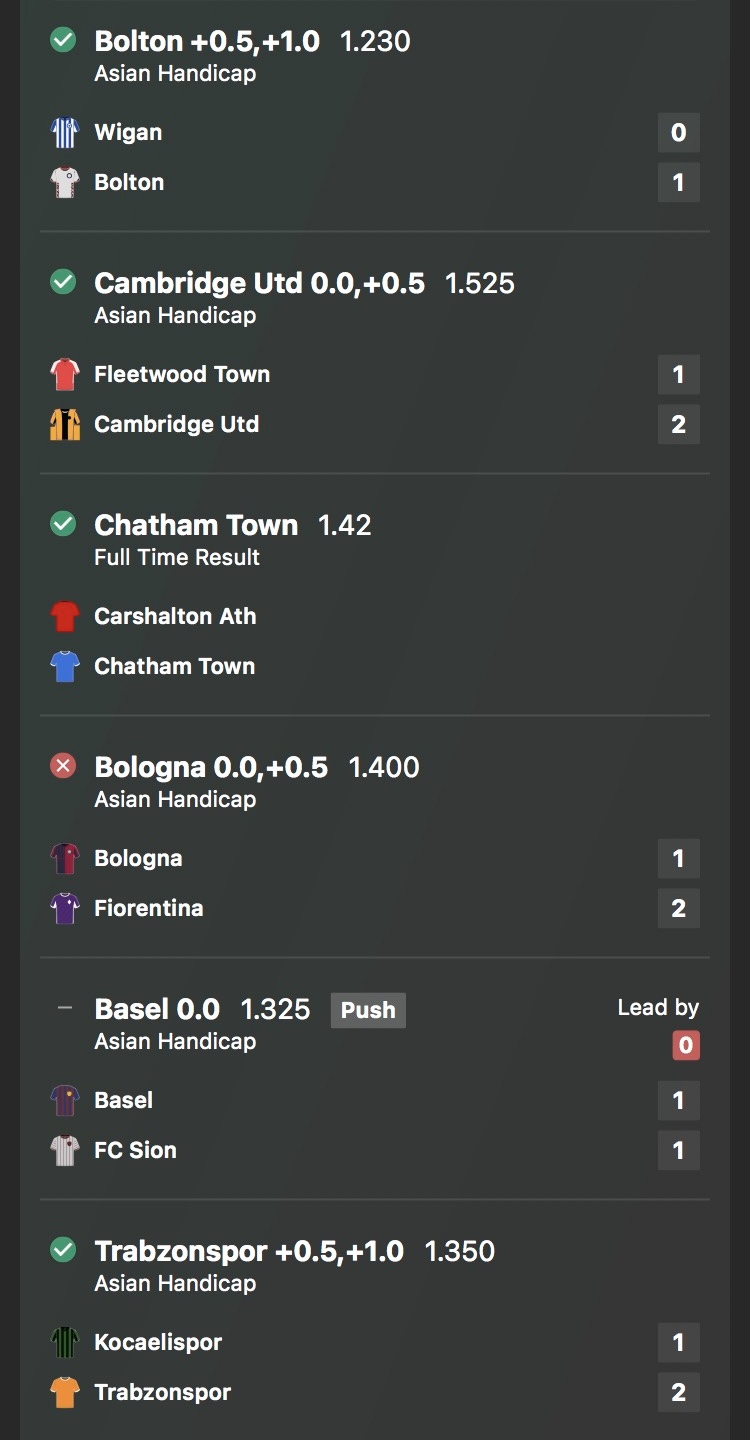Click Cambridge Utd's amber striped jersey icon
Screen dimensions: 750x1440
[65, 424]
